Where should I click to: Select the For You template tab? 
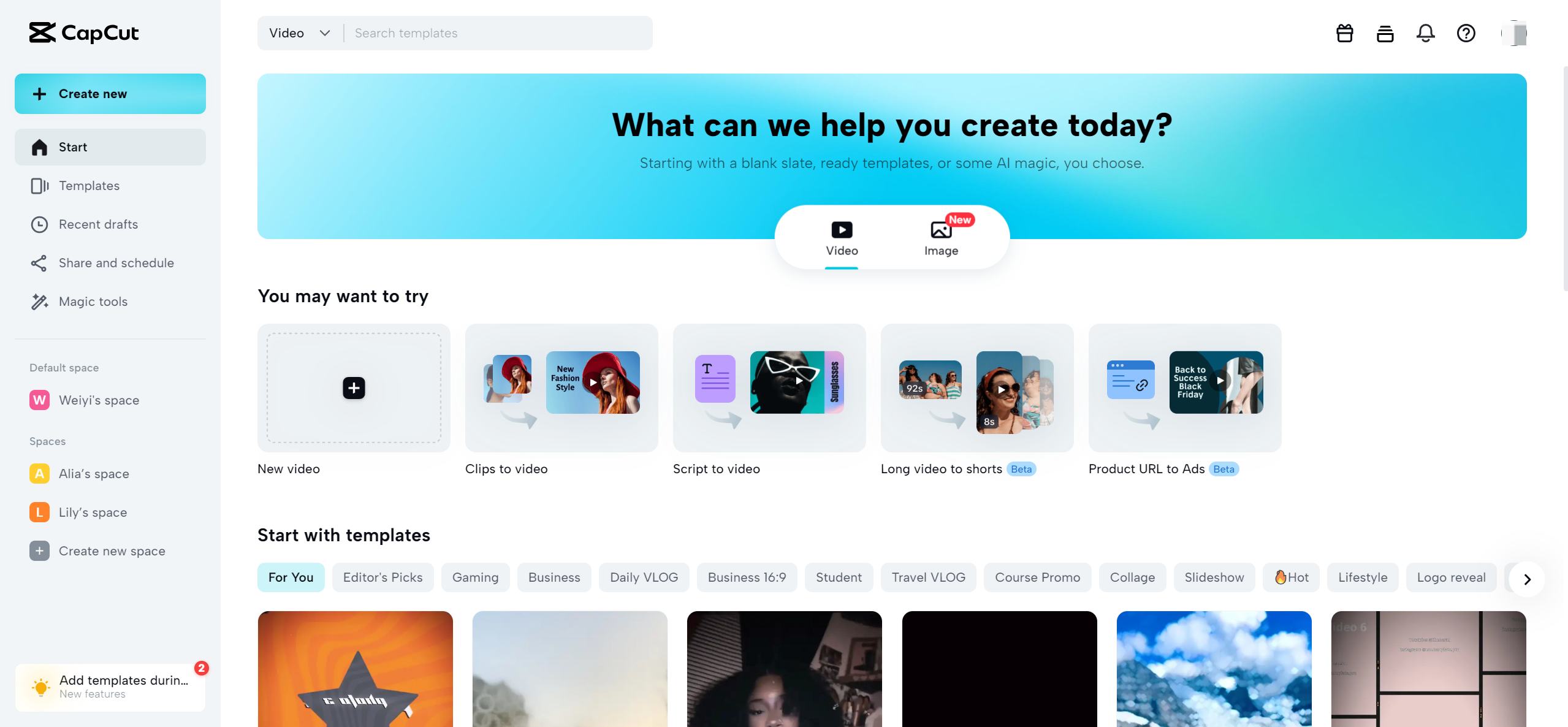291,578
